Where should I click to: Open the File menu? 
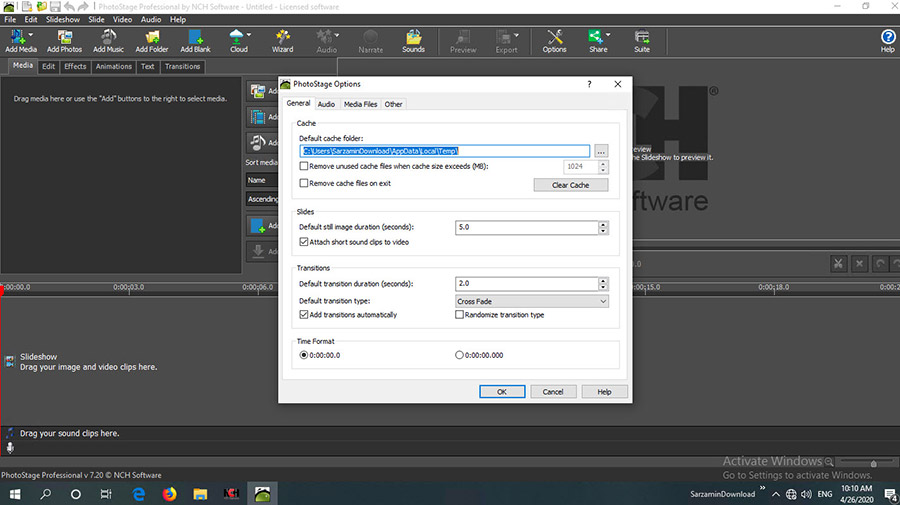click(x=10, y=20)
